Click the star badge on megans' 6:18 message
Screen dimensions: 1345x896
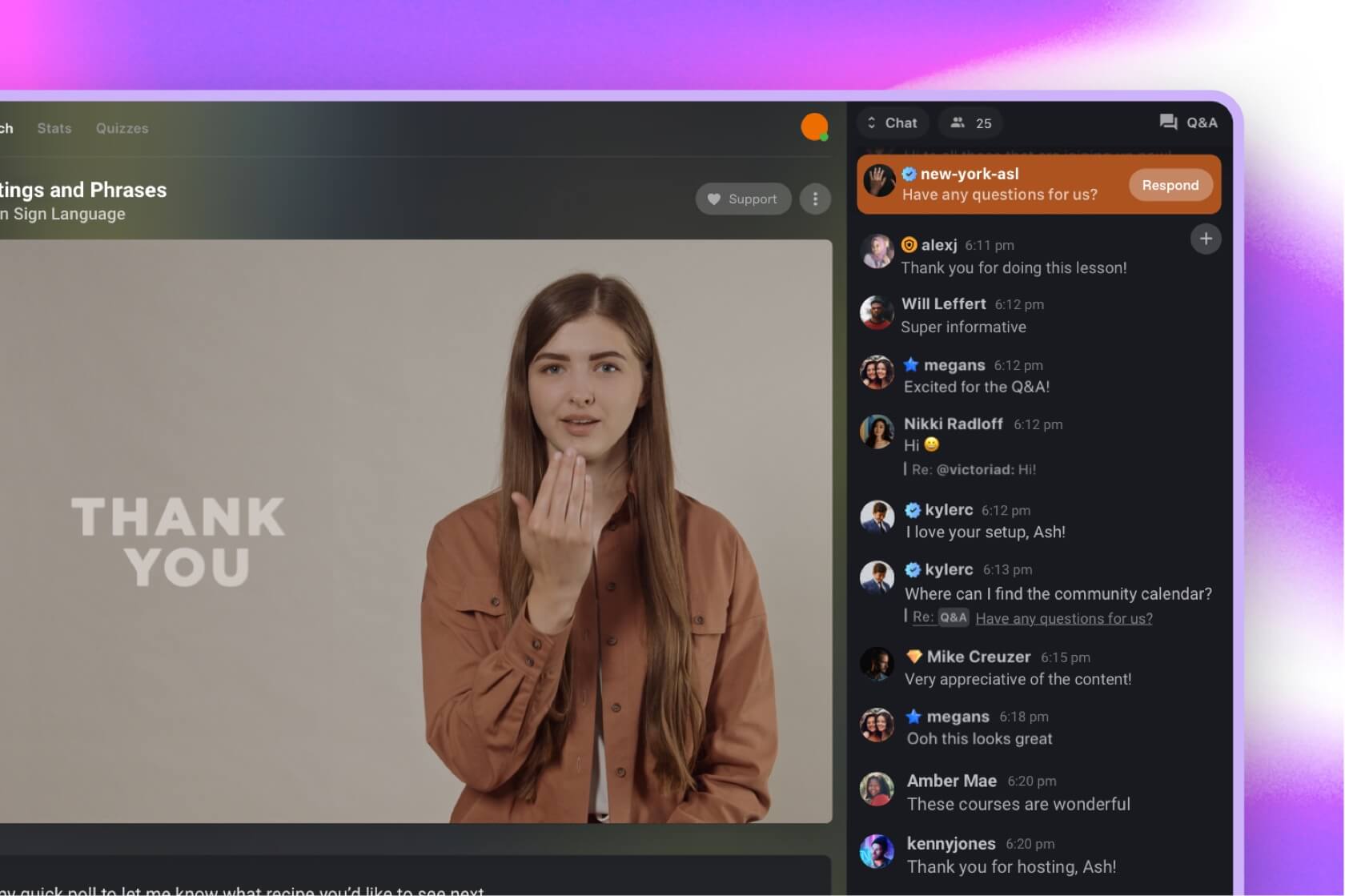pos(913,717)
